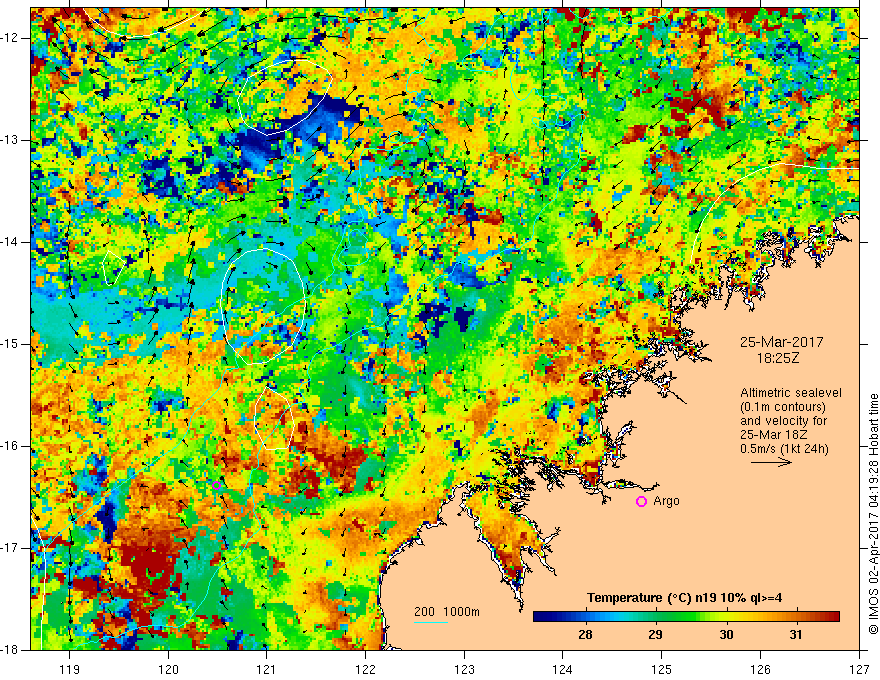Click the 'Altimetric sealevel' caption text
The image size is (880, 680).
(x=791, y=393)
